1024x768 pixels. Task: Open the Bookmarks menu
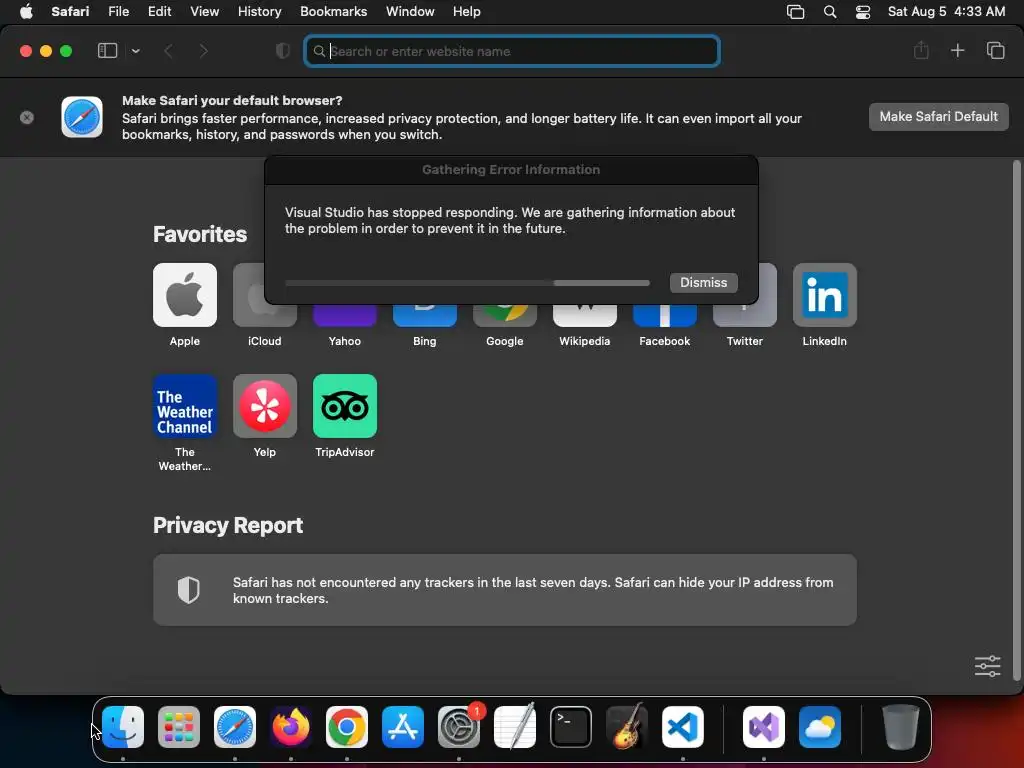(333, 11)
